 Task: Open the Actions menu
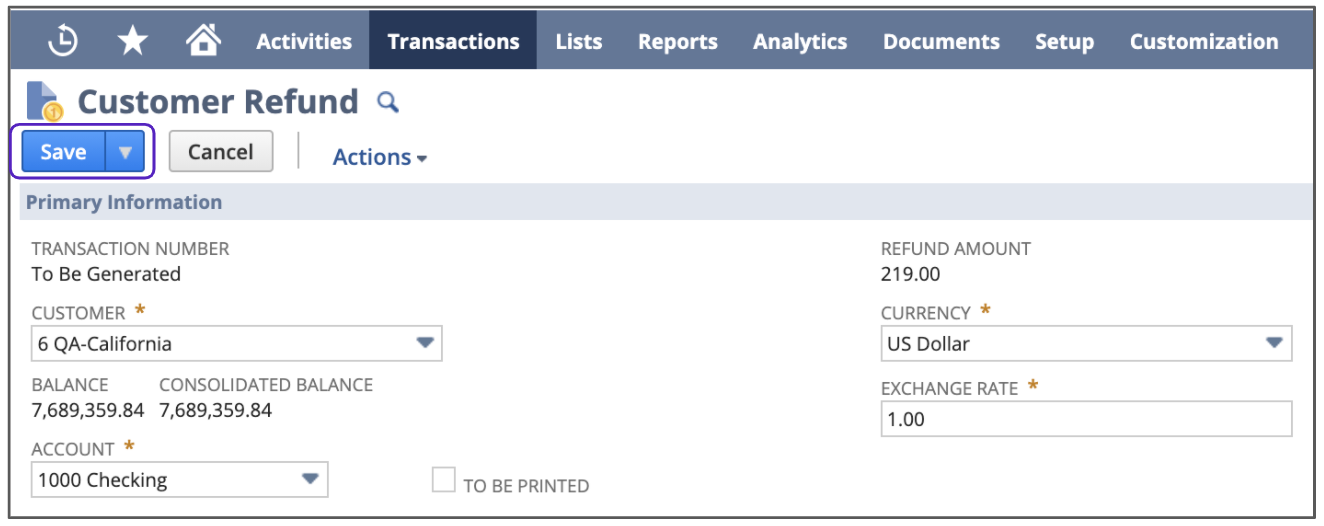click(x=379, y=157)
